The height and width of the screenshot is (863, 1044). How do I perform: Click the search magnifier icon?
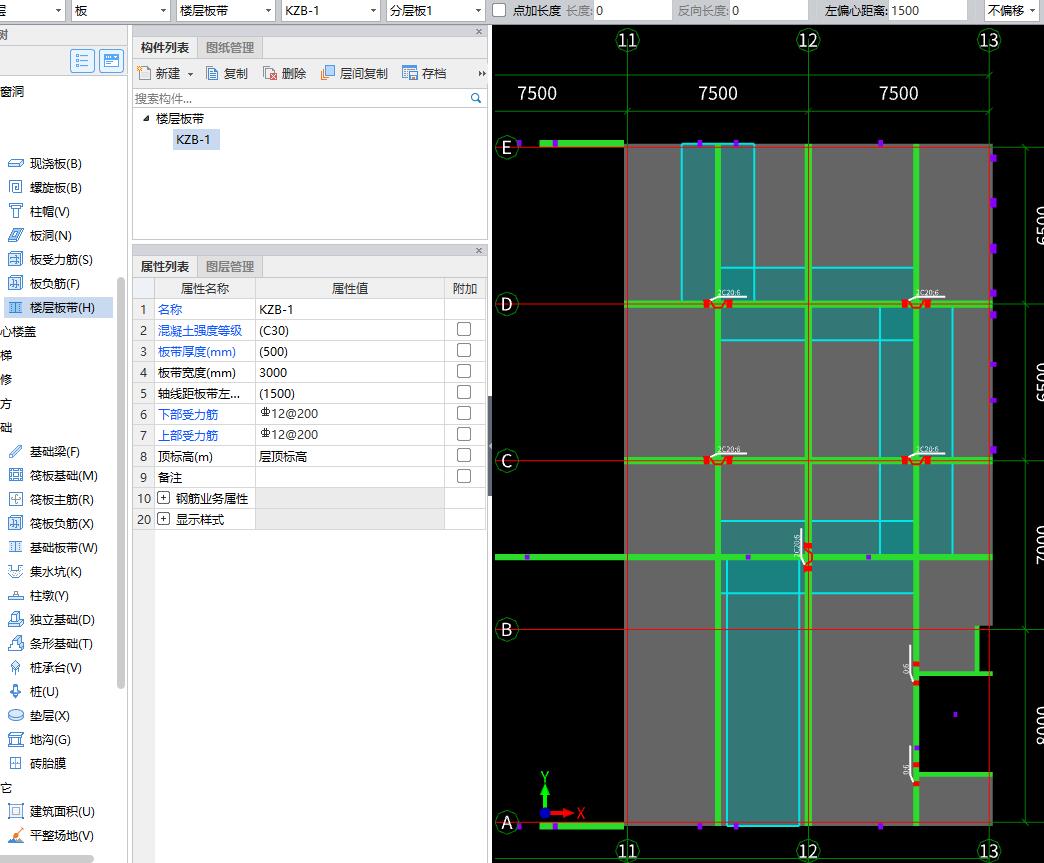pos(476,99)
